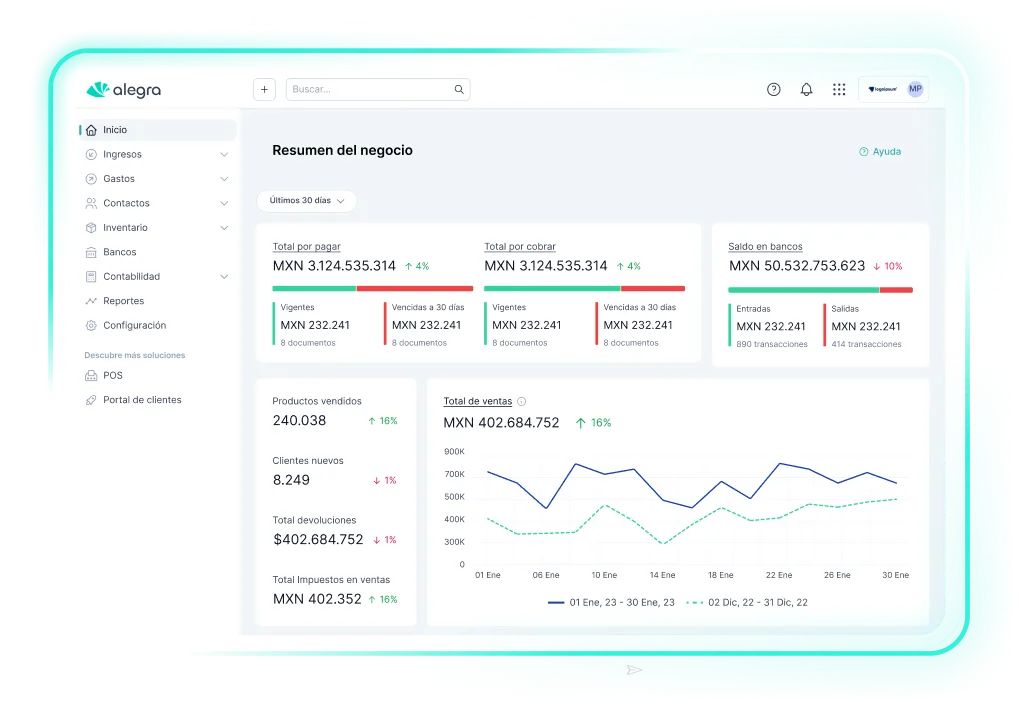The image size is (1019, 705).
Task: Open the help question mark icon
Action: click(773, 90)
